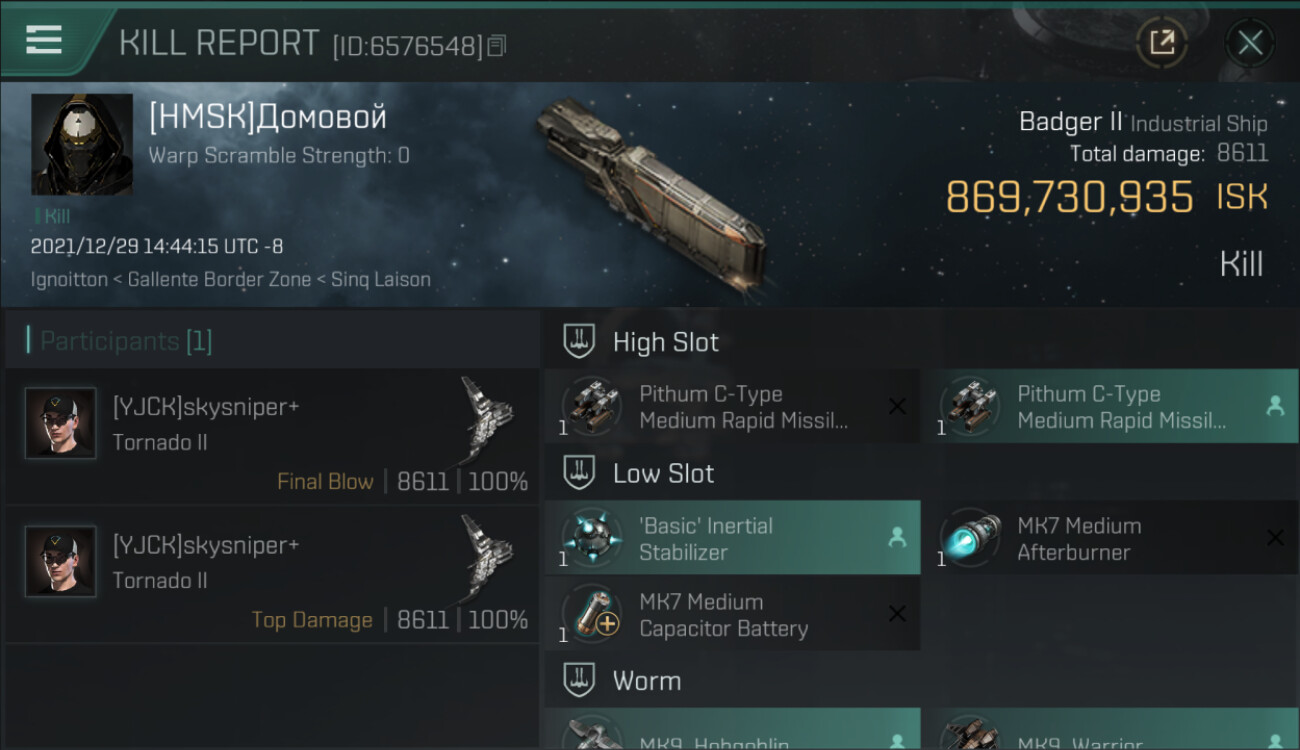Open the hamburger menu in the header
Viewport: 1300px width, 750px height.
click(x=43, y=40)
